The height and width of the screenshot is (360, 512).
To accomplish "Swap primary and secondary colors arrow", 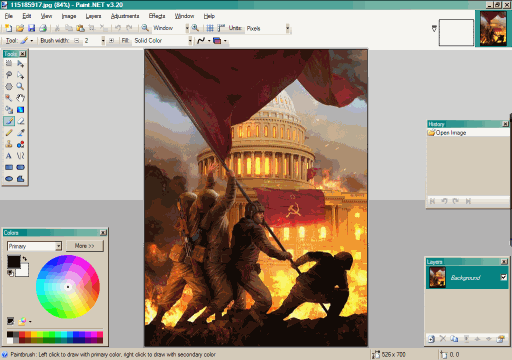I will pos(25,258).
